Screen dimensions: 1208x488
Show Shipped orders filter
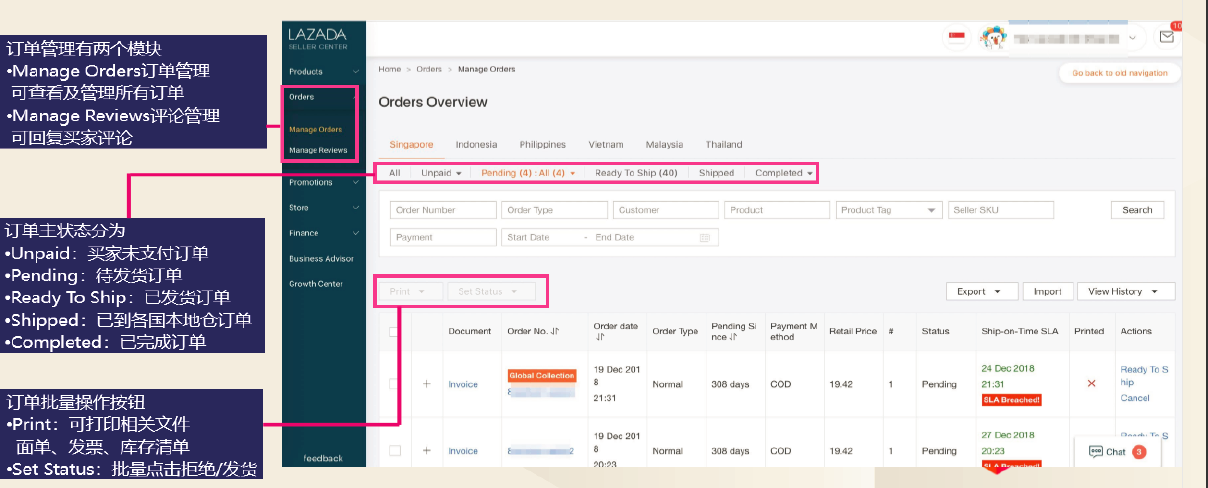716,173
